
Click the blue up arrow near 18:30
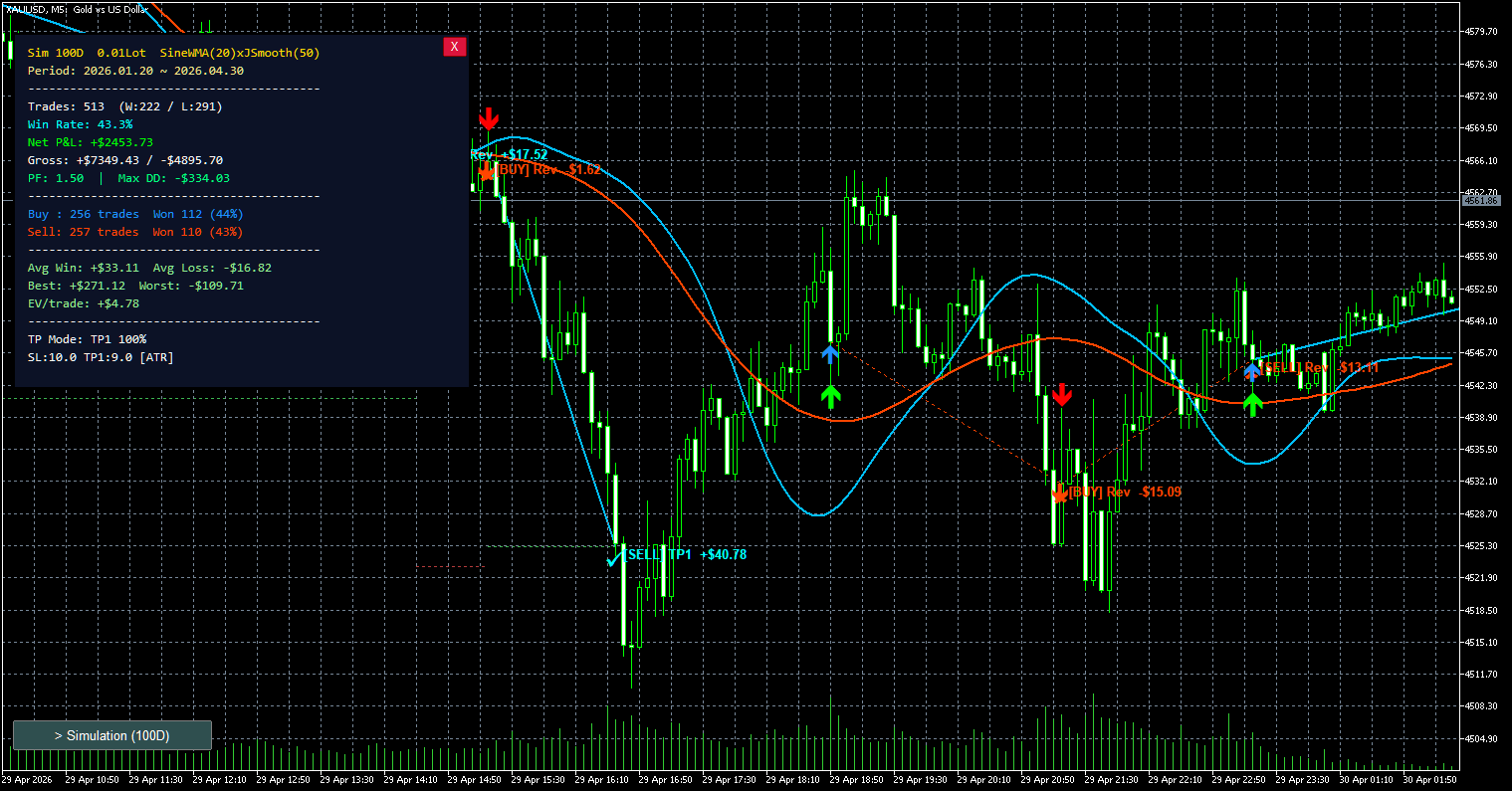pyautogui.click(x=830, y=354)
